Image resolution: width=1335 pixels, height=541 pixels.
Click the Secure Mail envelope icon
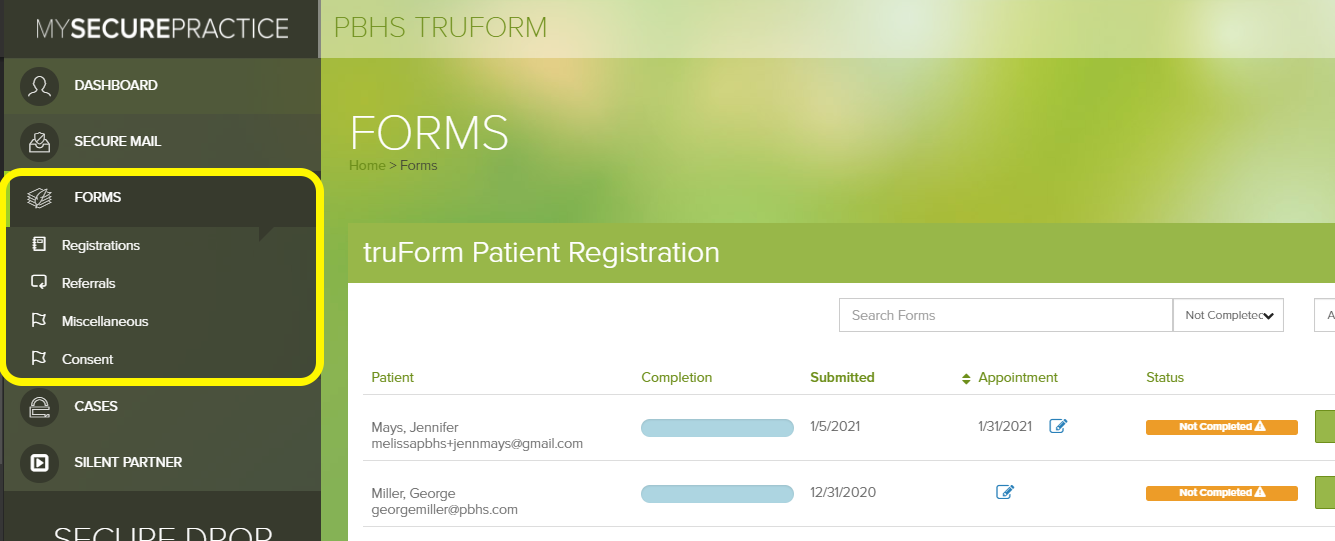tap(40, 142)
